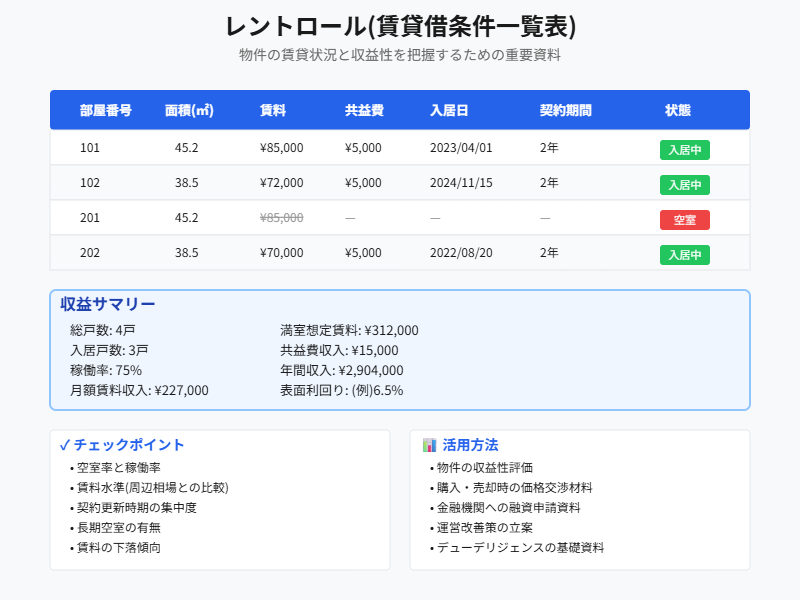Click the 入居中 badge for room 202
The width and height of the screenshot is (800, 600).
tap(684, 255)
